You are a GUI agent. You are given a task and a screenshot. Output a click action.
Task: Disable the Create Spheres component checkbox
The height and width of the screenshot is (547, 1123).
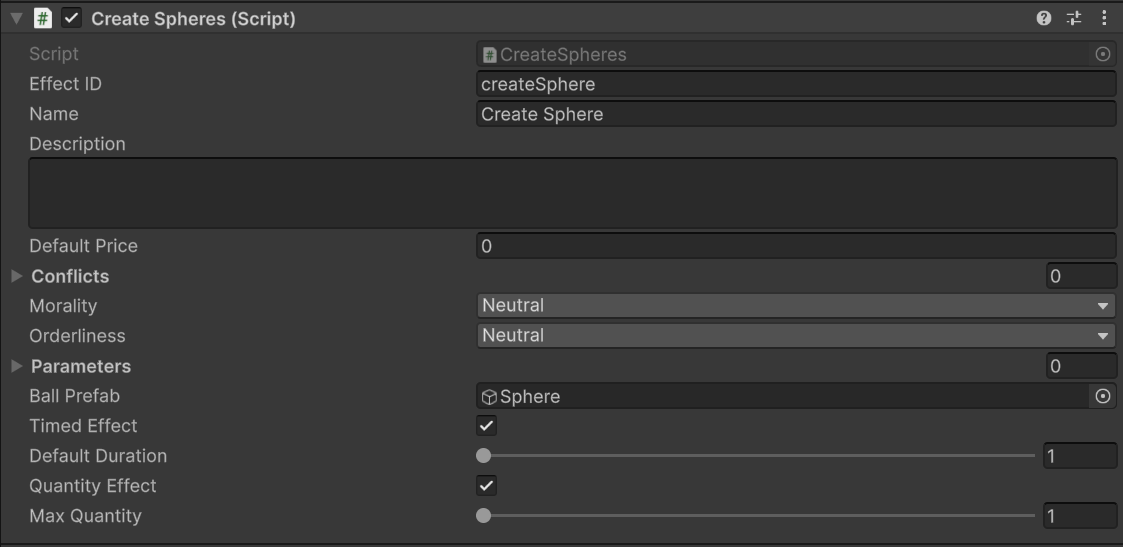click(72, 19)
